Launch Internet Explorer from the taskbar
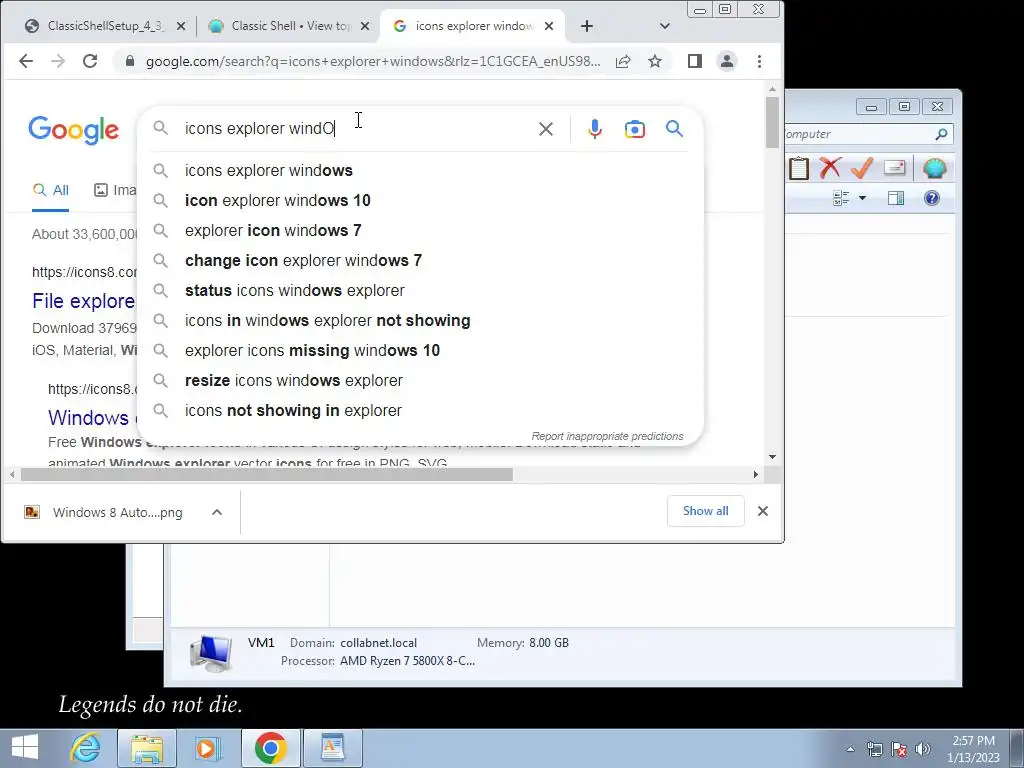Image resolution: width=1024 pixels, height=768 pixels. tap(86, 748)
